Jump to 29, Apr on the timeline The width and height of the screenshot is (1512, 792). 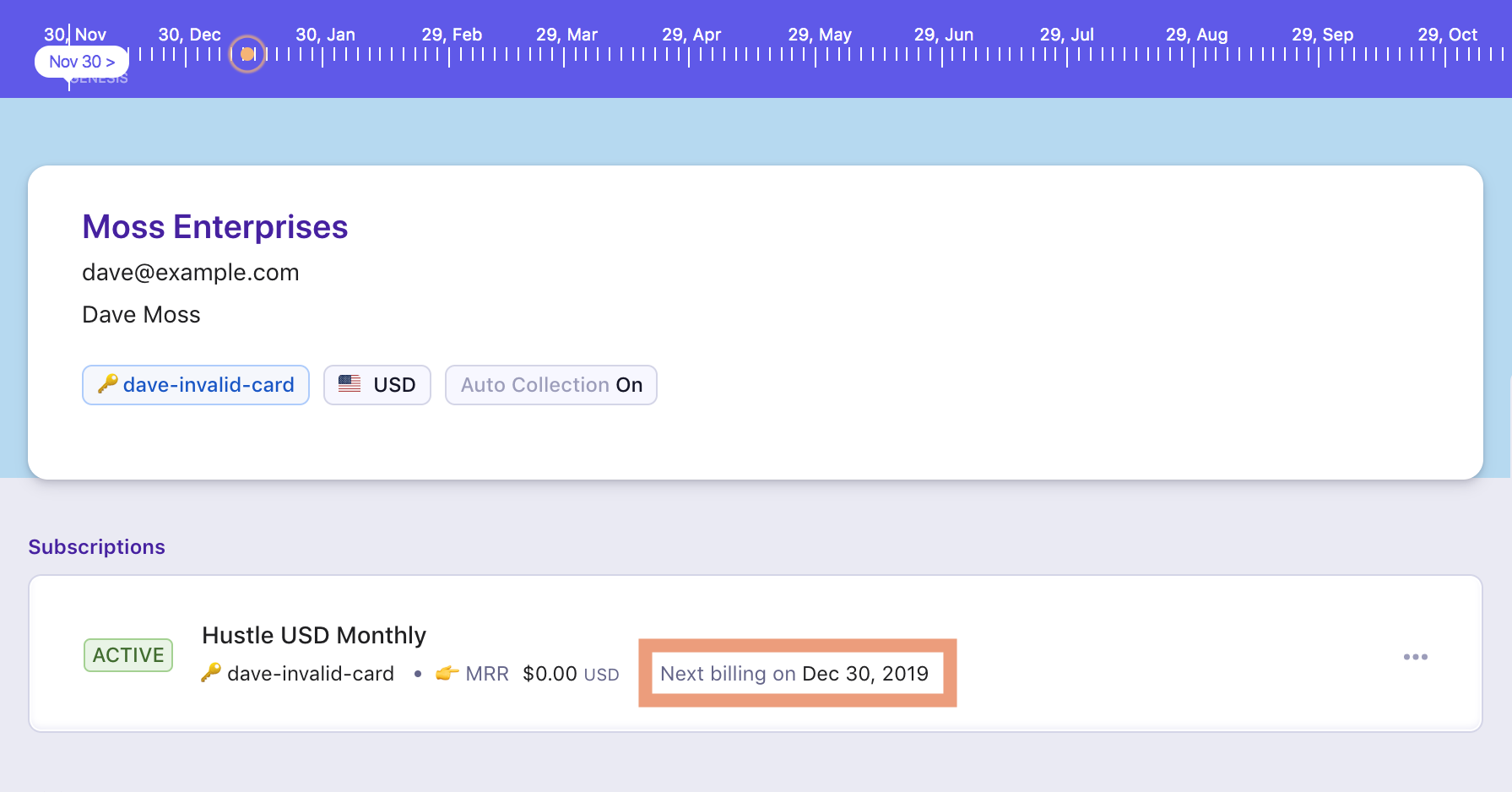click(691, 35)
